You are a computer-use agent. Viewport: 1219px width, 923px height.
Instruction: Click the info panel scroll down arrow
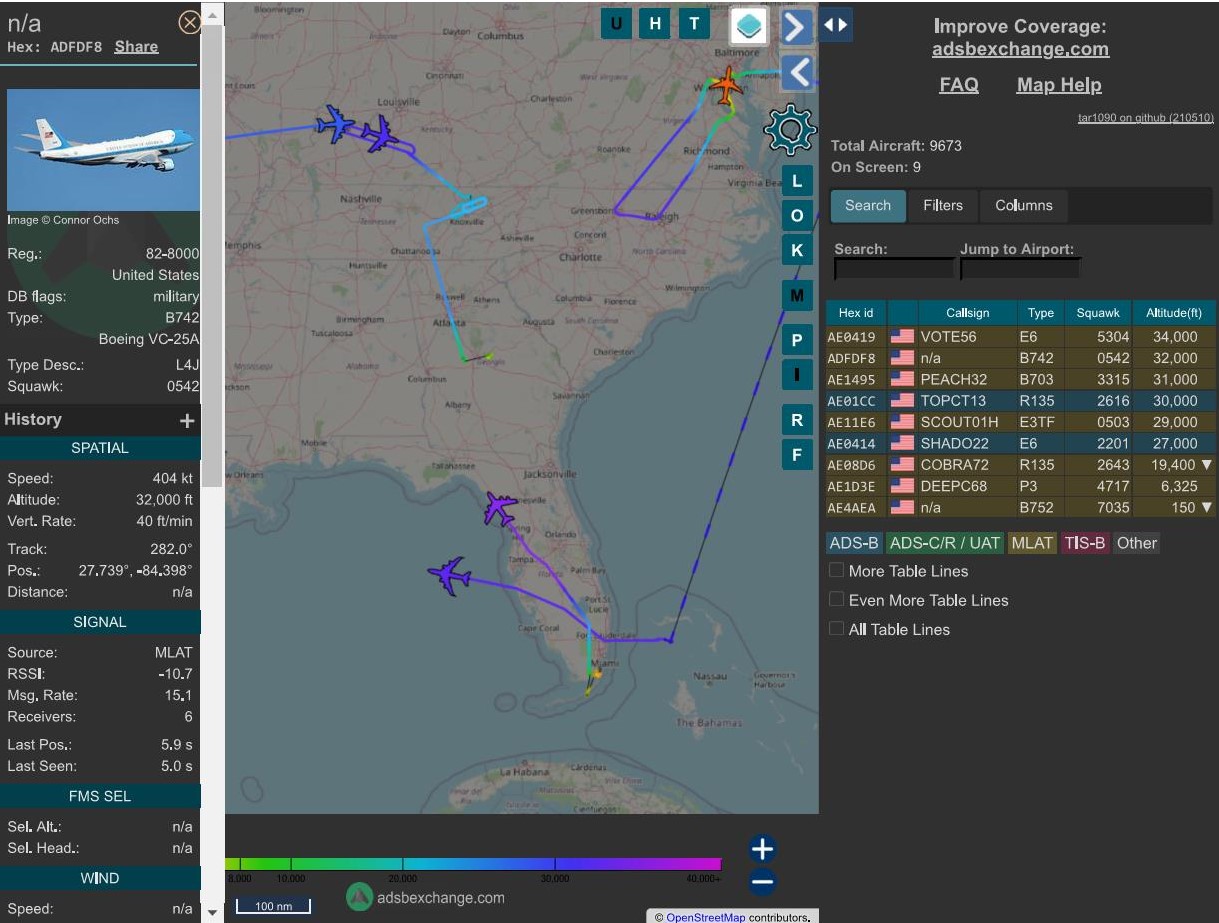tap(211, 913)
